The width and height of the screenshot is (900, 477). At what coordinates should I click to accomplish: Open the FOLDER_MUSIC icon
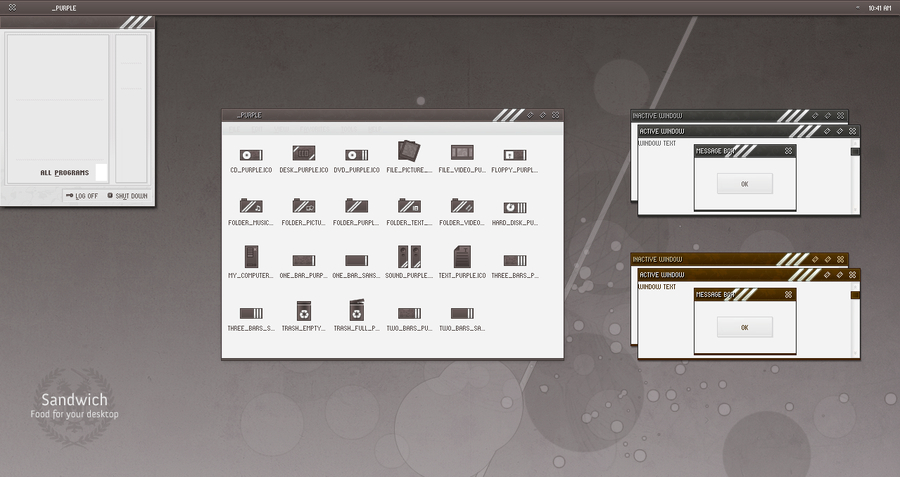coord(251,205)
